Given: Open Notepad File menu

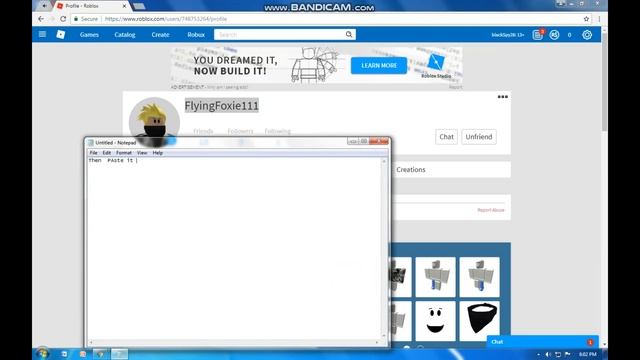Looking at the screenshot, I should pos(93,153).
